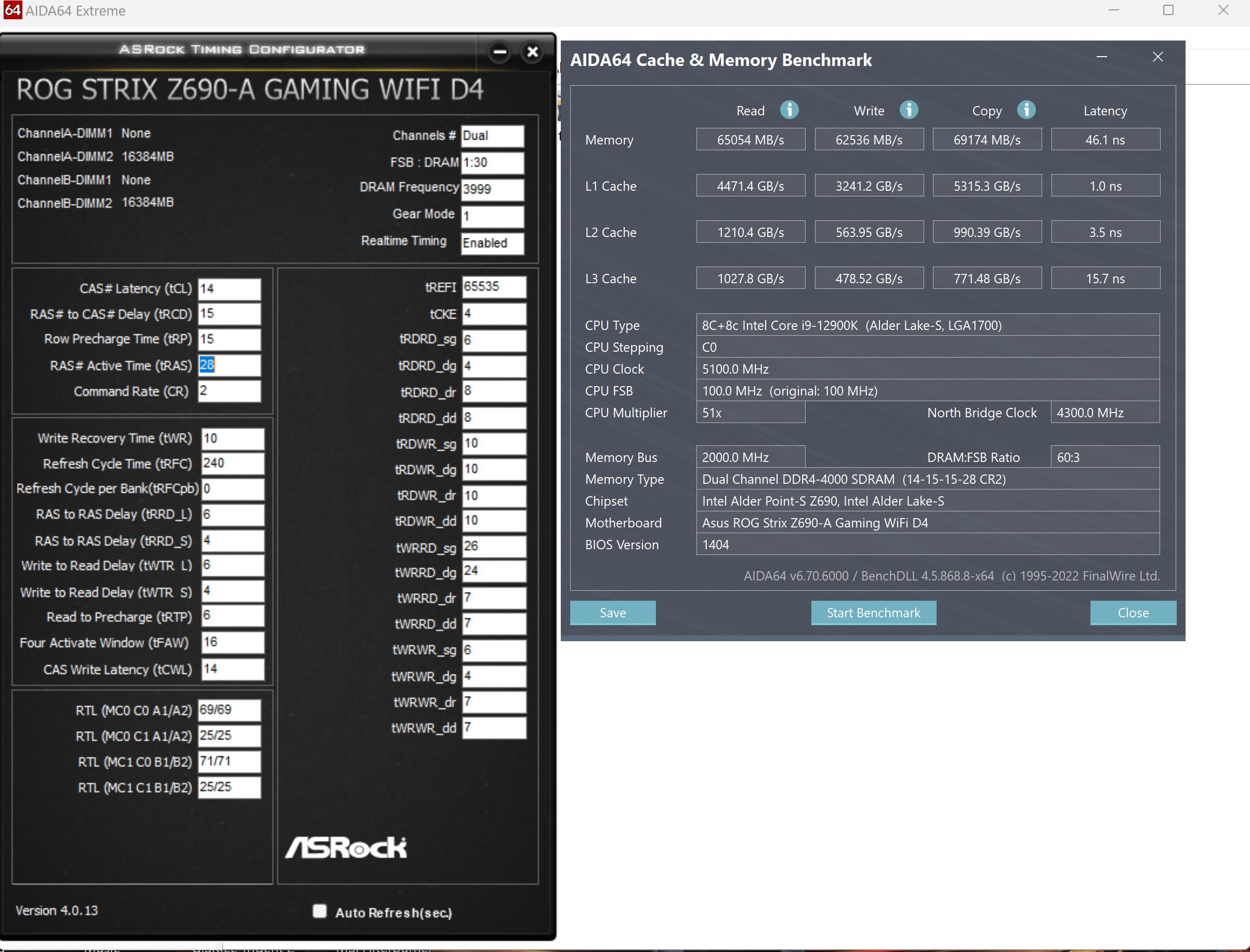
Task: Minimize the ASRock Timing Configurator window
Action: [x=499, y=52]
